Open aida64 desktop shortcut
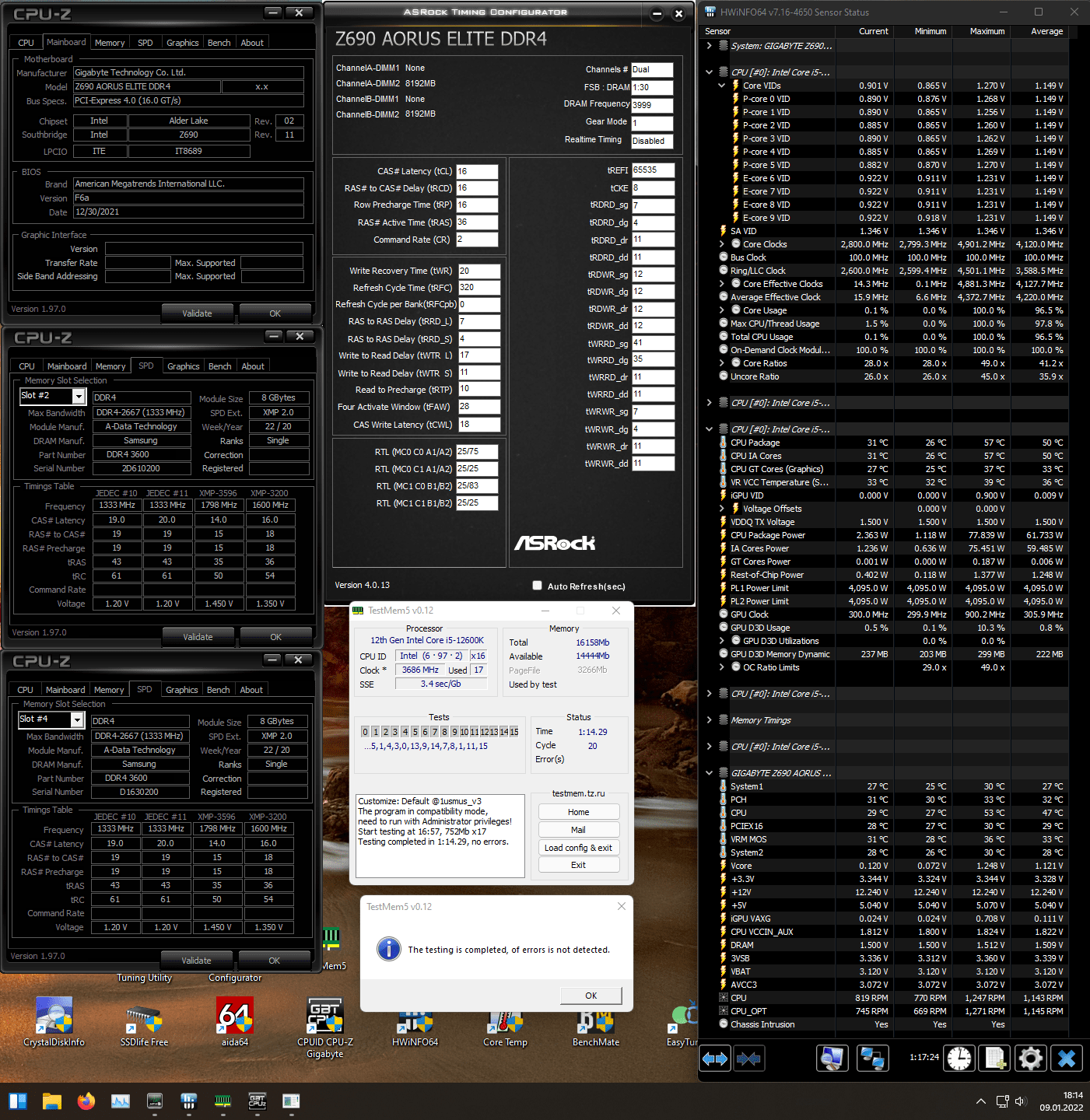Image resolution: width=1090 pixels, height=1120 pixels. click(x=234, y=1022)
